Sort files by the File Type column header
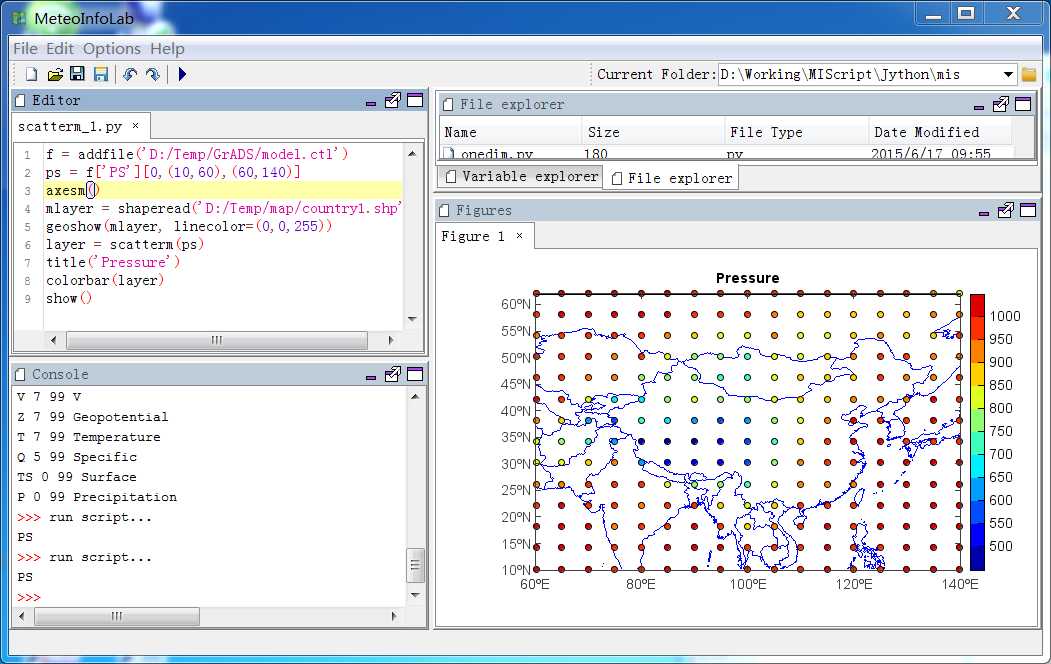1051x664 pixels. (x=797, y=132)
